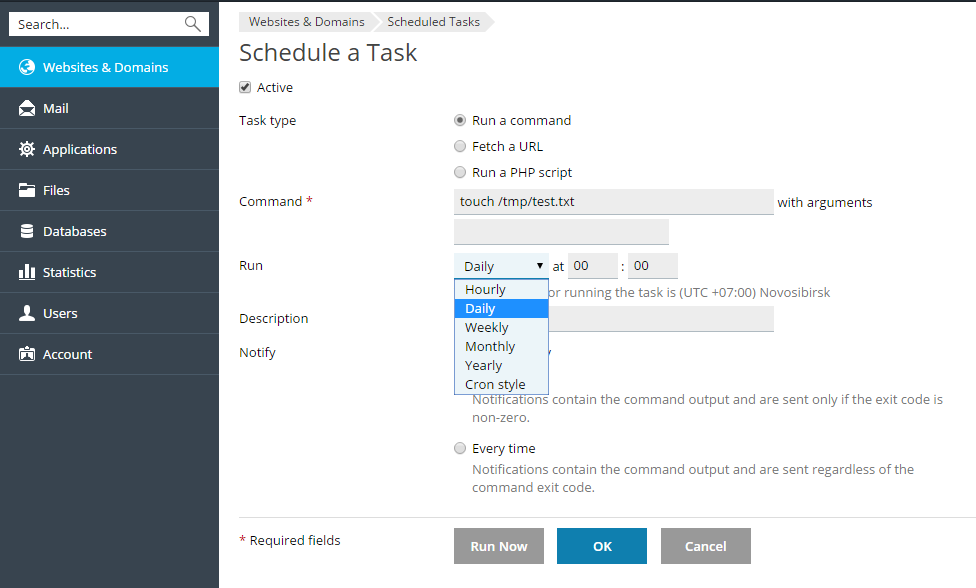Select the Fetch a URL radio option
976x588 pixels.
(460, 147)
